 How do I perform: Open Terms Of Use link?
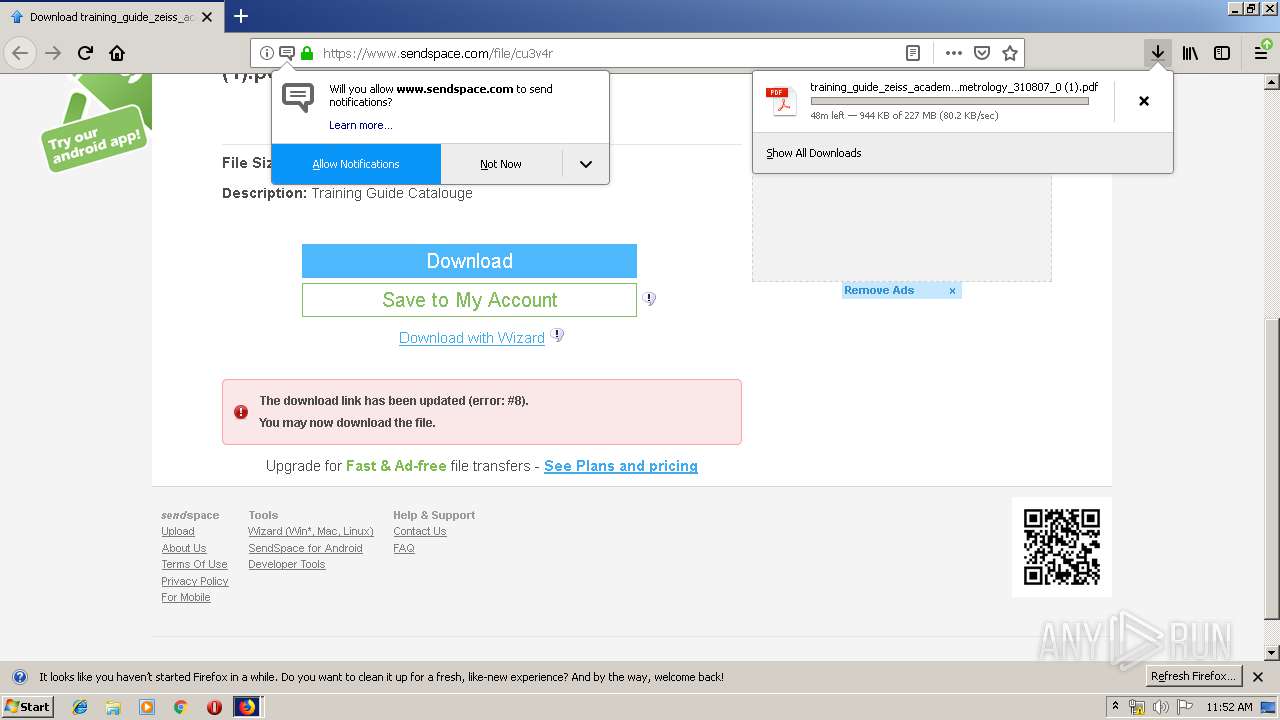coord(194,564)
